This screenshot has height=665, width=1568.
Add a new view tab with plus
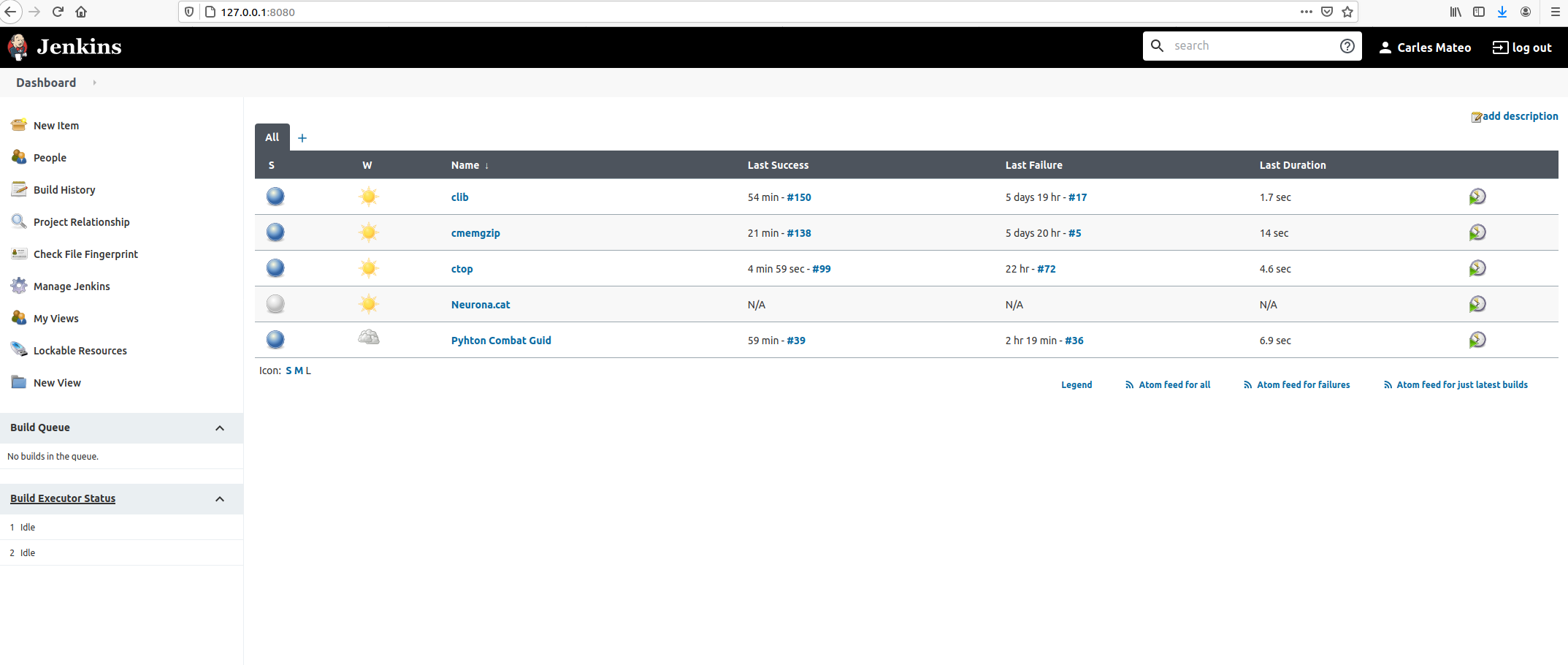point(302,138)
